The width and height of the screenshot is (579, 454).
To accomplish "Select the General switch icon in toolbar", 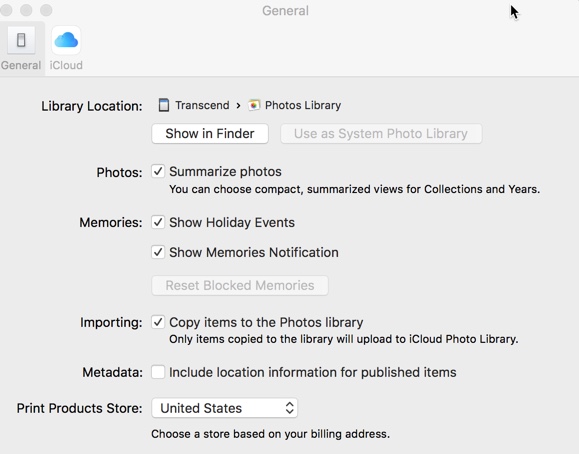I will [x=21, y=40].
